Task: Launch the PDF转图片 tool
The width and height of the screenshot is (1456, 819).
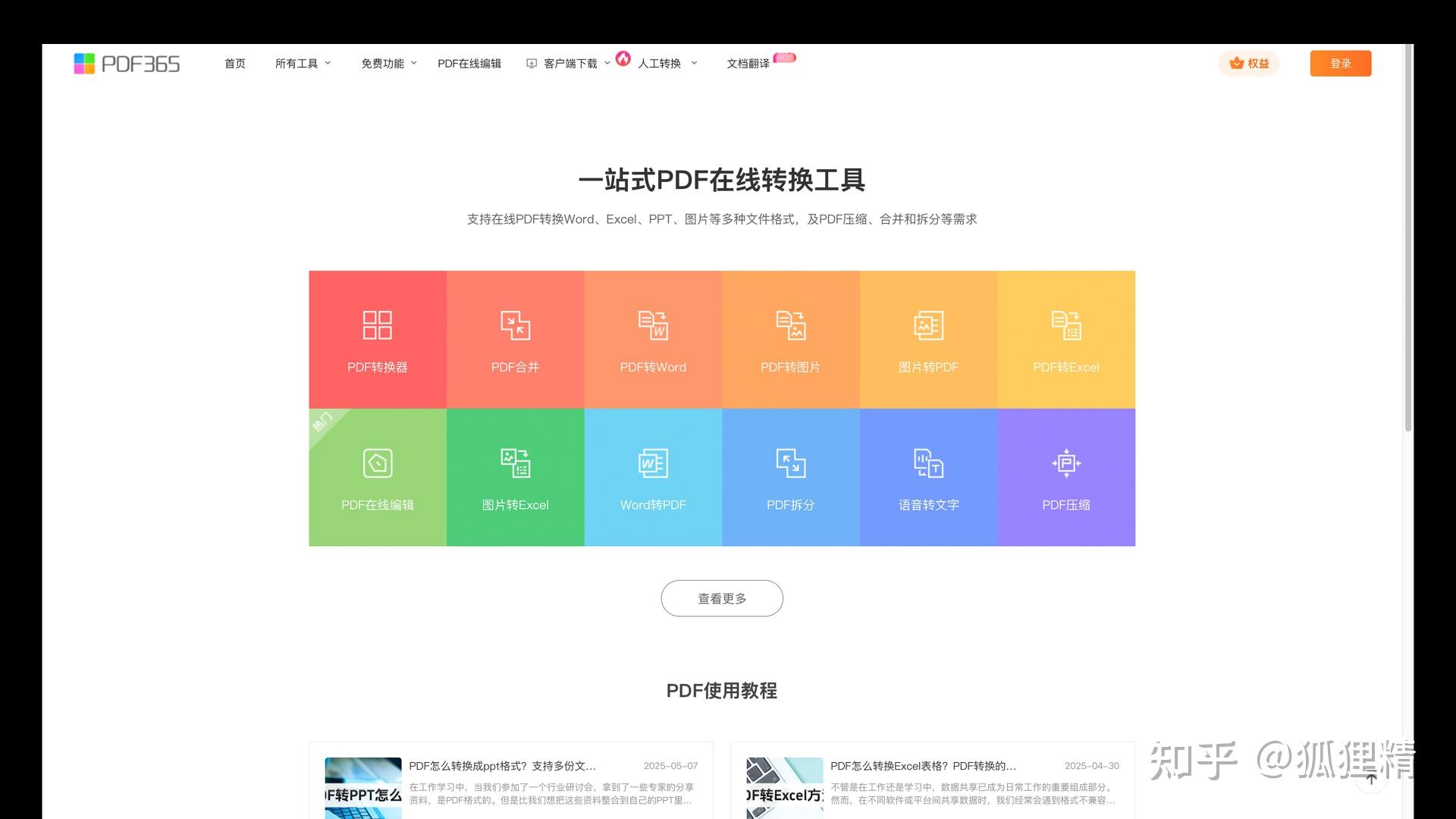Action: pyautogui.click(x=791, y=339)
